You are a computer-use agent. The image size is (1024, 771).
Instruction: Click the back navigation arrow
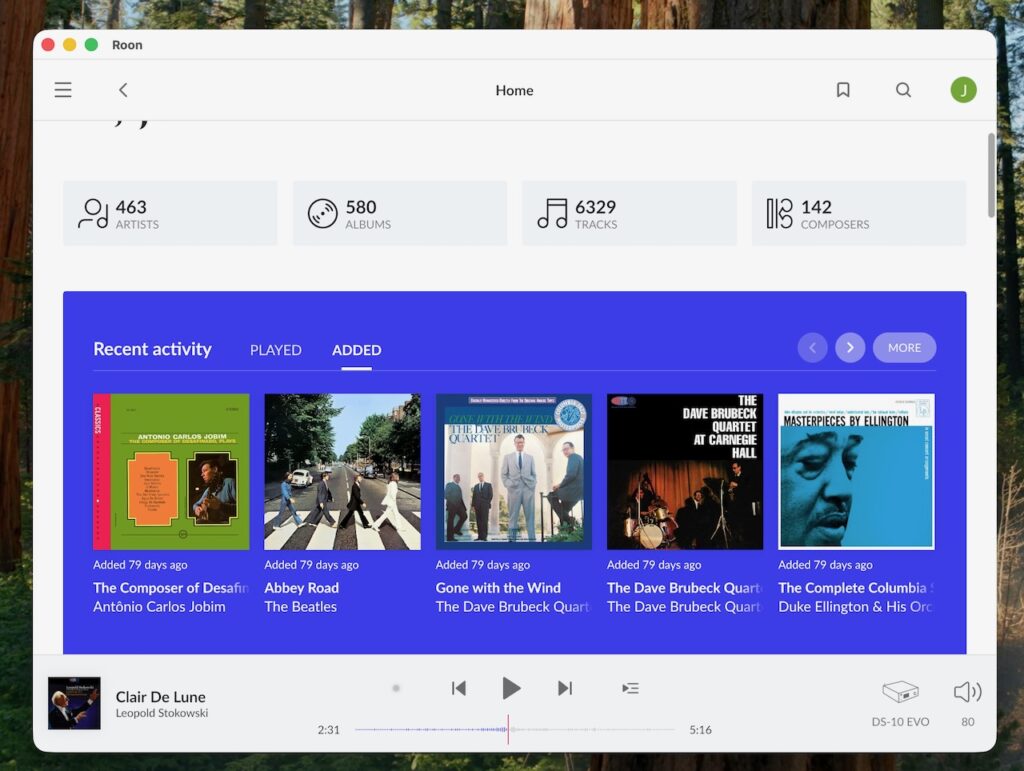(122, 89)
